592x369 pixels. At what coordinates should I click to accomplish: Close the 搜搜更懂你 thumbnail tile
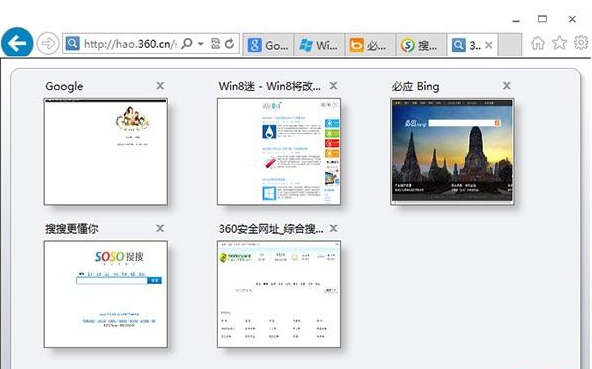coord(160,228)
